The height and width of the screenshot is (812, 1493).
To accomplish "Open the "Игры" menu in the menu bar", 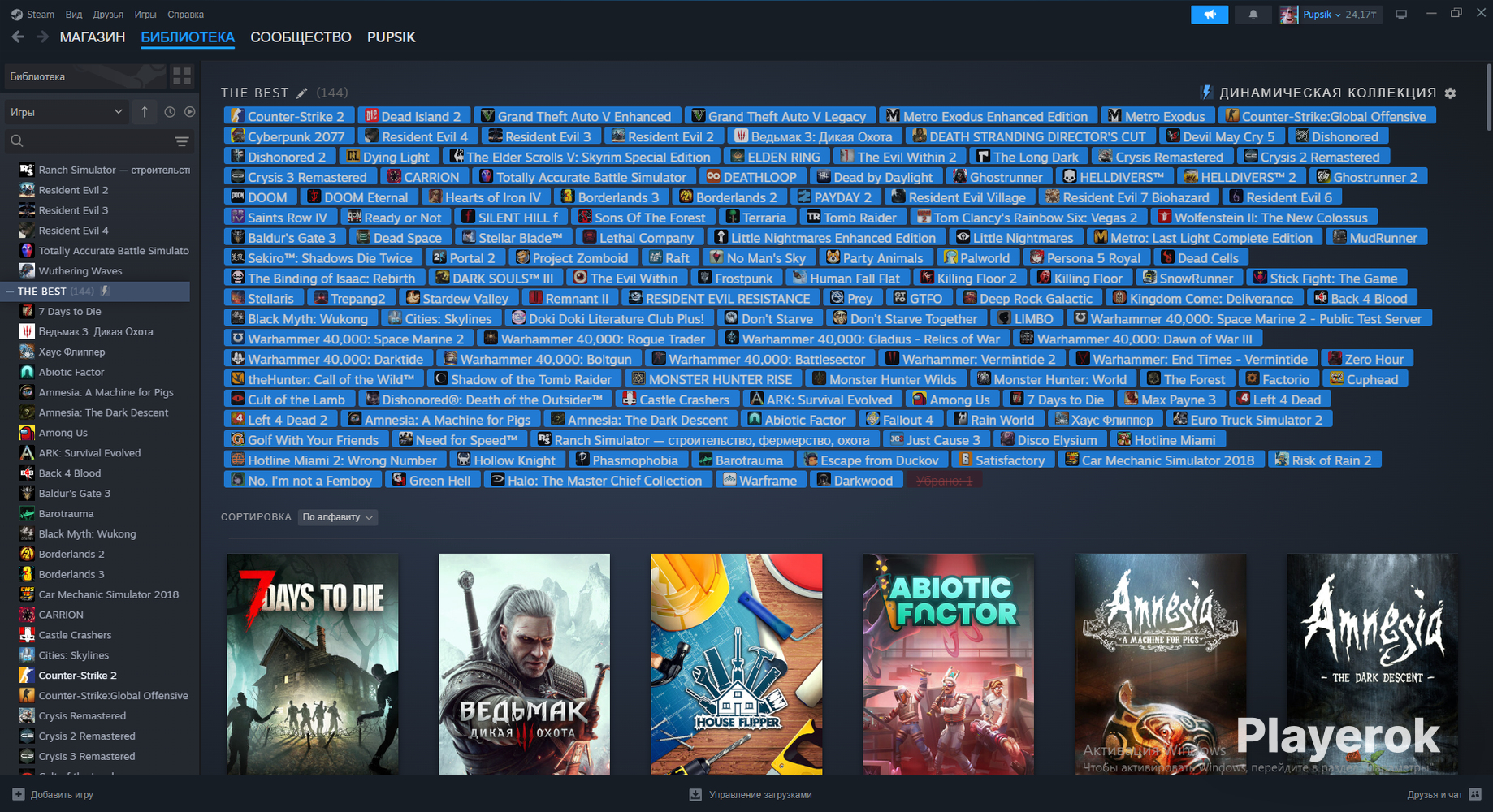I will [145, 15].
